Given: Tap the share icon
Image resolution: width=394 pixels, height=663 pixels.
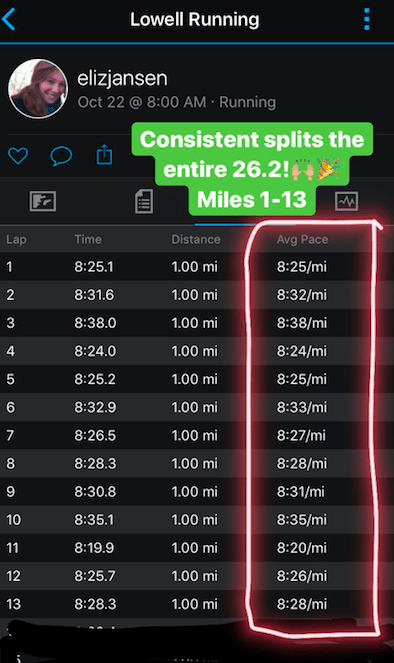Looking at the screenshot, I should (x=104, y=154).
